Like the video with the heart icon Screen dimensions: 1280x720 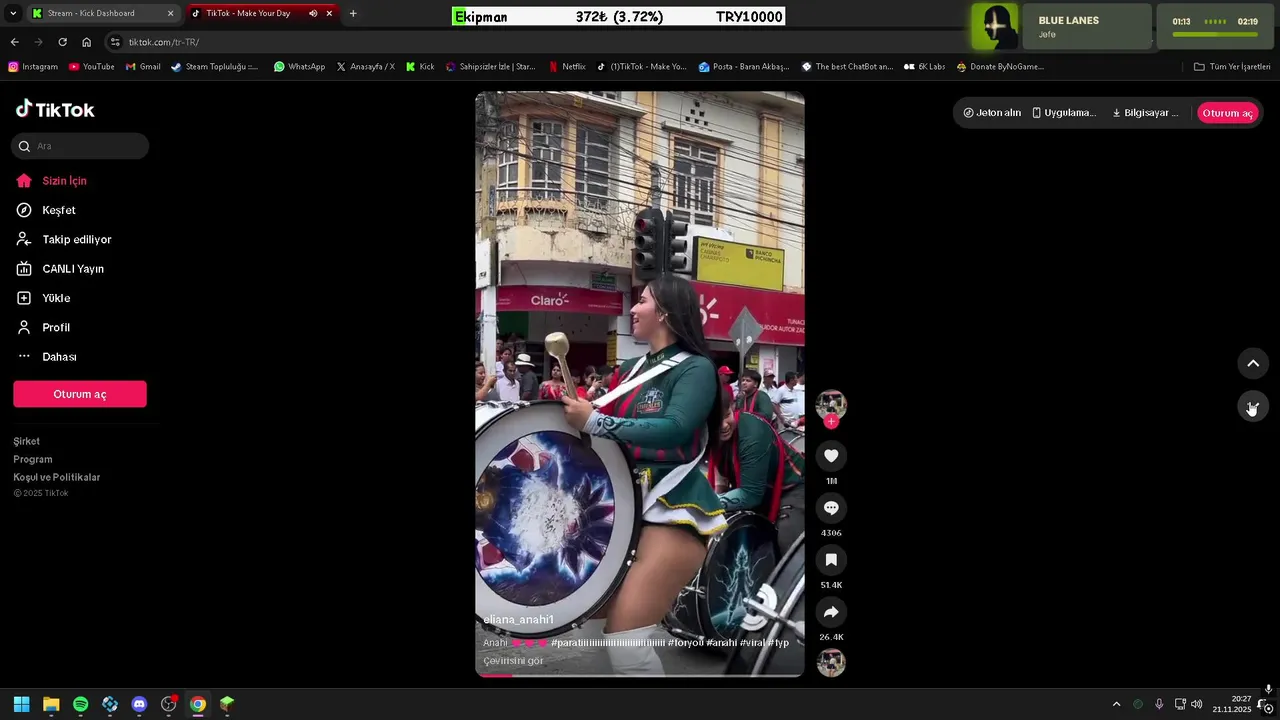pos(831,456)
